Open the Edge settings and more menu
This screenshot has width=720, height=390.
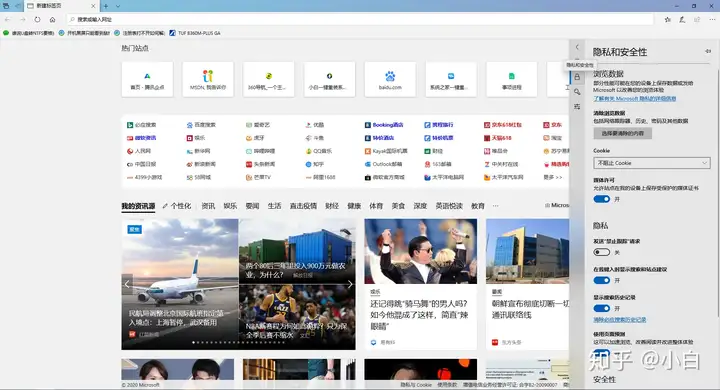point(712,19)
